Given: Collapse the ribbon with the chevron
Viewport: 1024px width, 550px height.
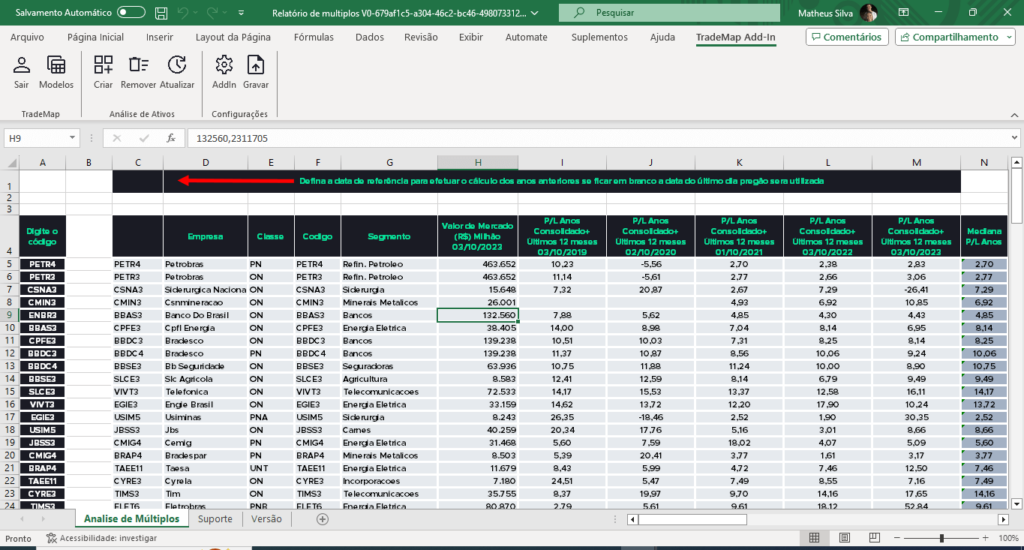Looking at the screenshot, I should click(1014, 115).
